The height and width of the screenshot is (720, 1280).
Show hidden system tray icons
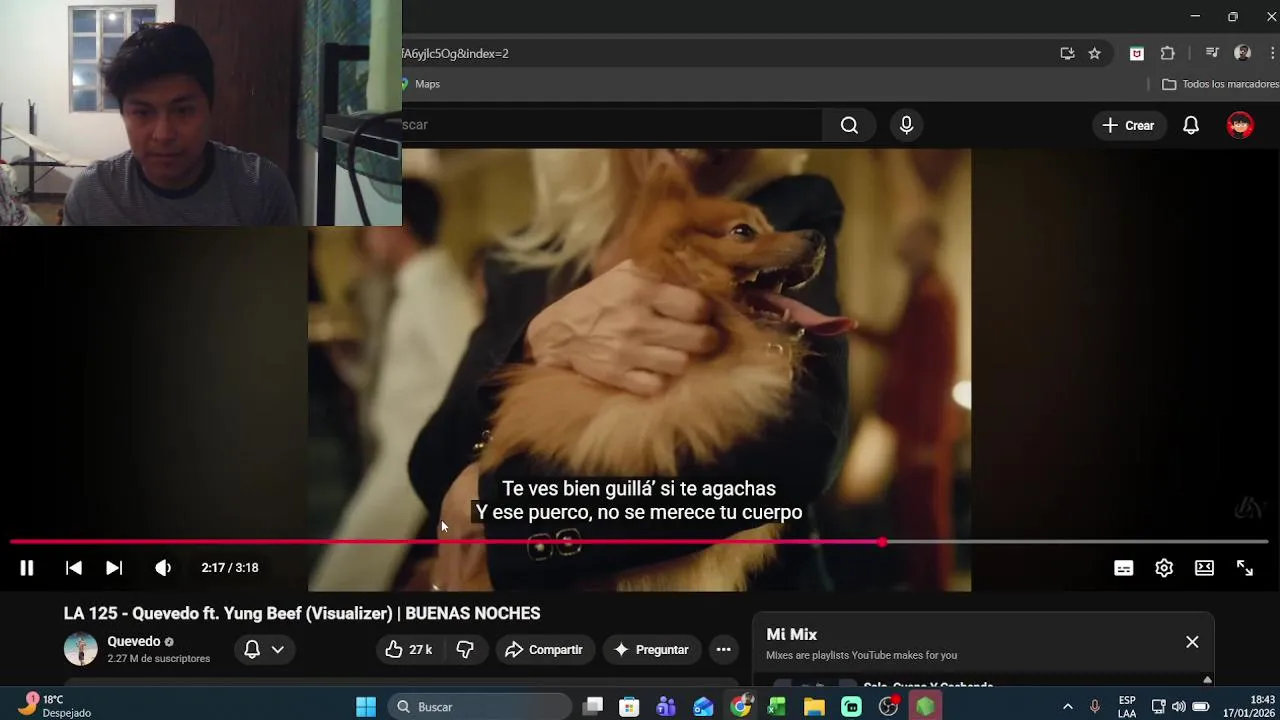(x=1067, y=707)
